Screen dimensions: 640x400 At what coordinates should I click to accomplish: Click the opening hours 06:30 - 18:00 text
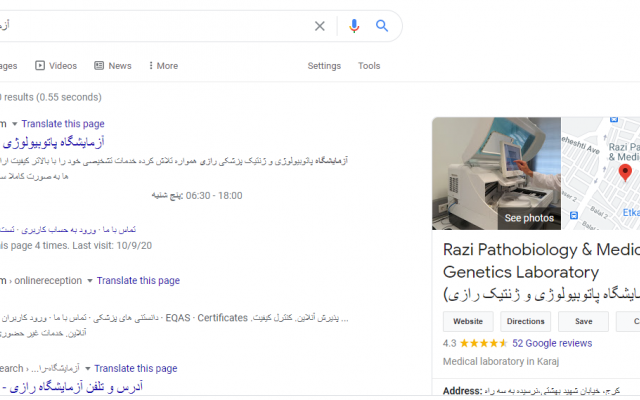tap(214, 196)
